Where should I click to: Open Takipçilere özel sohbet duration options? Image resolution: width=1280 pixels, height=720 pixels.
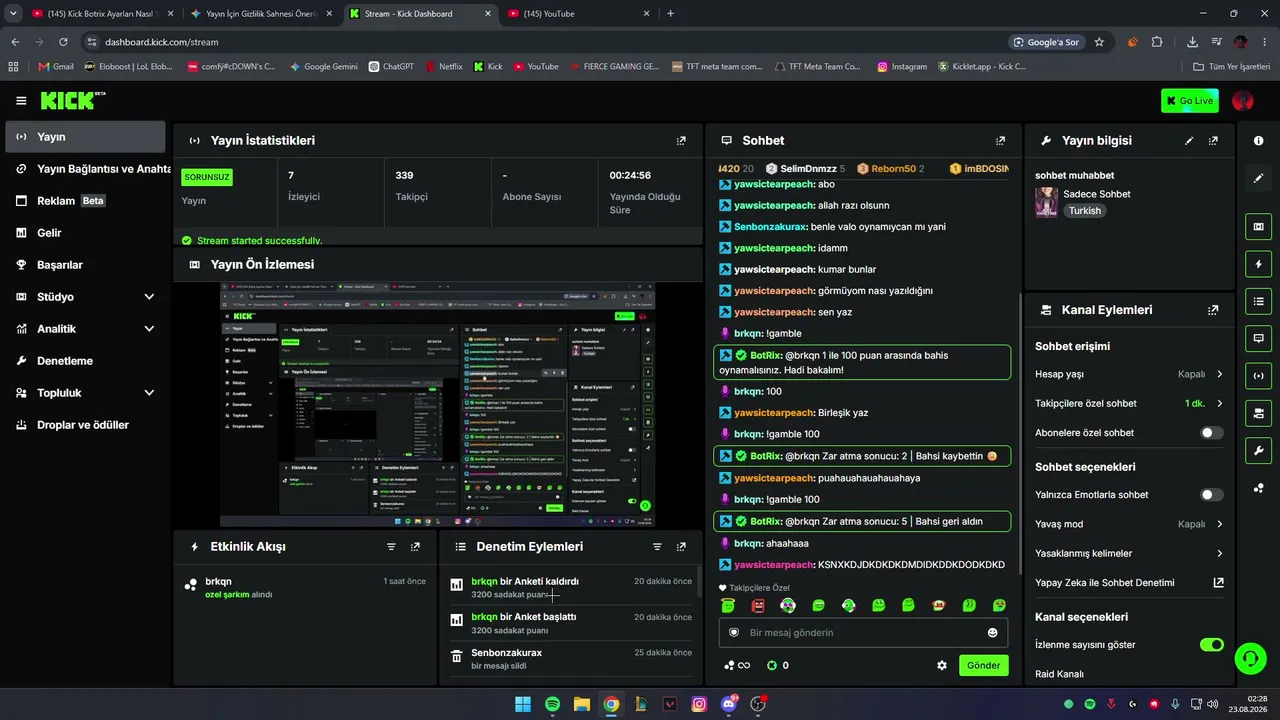pos(1129,403)
